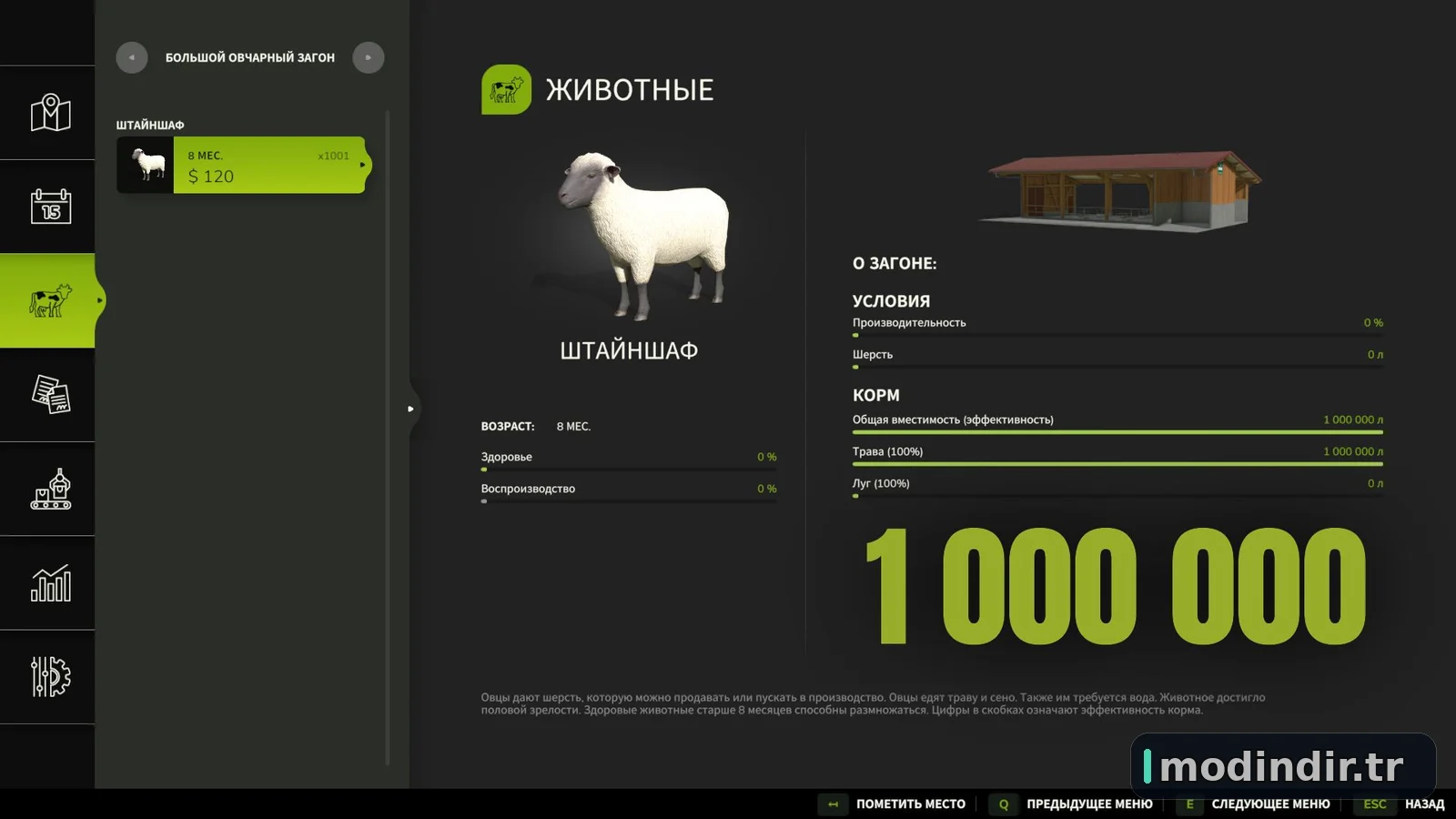
Task: Click the Общая вместимость (эффективность) label
Action: coord(953,420)
